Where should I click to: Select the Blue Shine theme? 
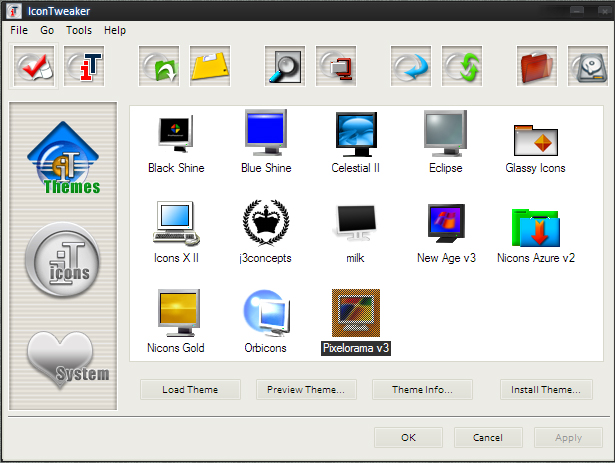pos(266,142)
